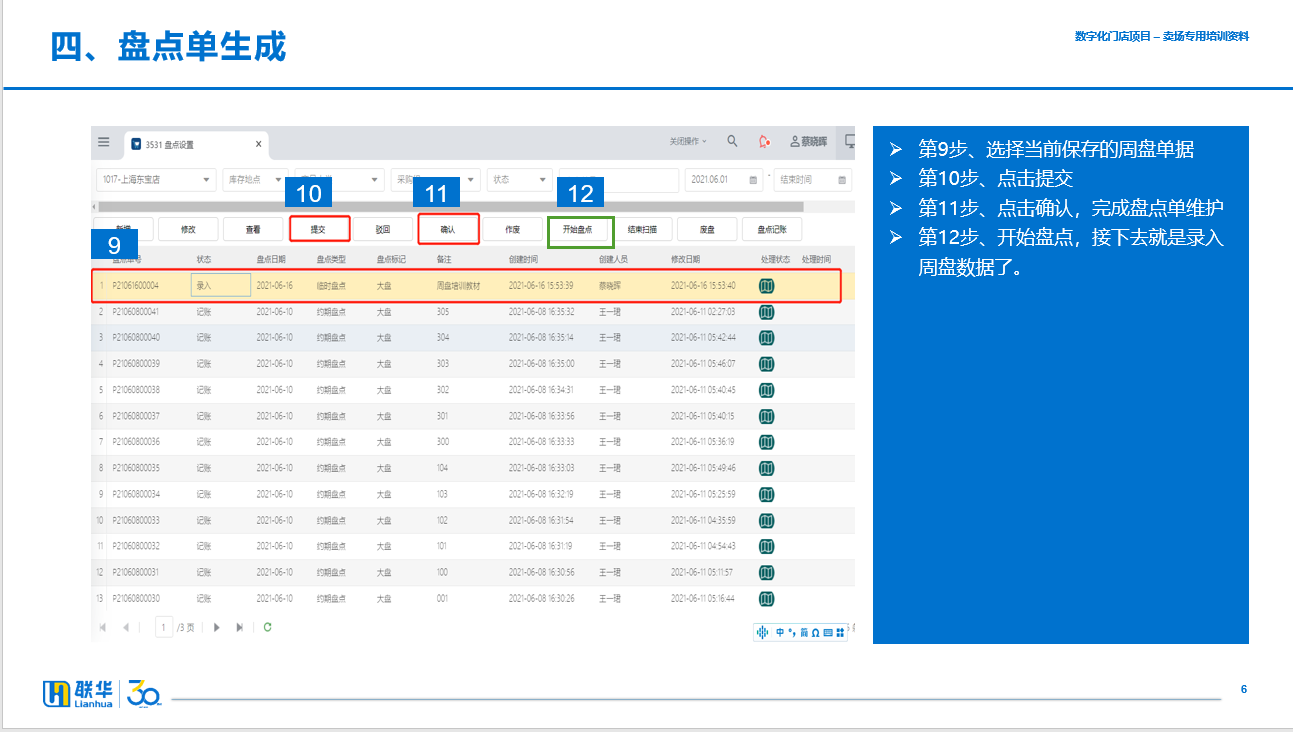Screen dimensions: 1293x732
Task: Click processing status icon for P21060800039
Action: point(767,364)
